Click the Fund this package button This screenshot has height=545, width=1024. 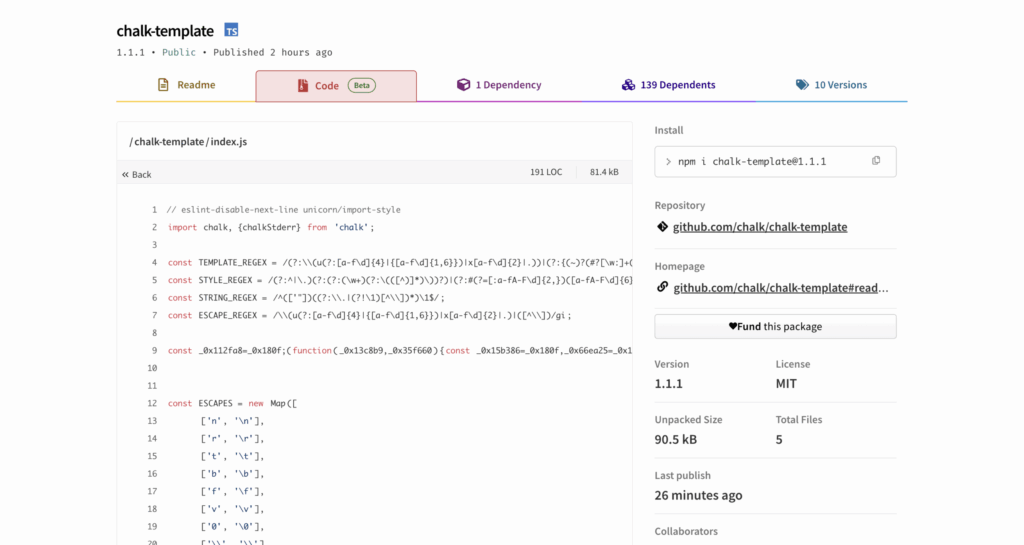[775, 326]
